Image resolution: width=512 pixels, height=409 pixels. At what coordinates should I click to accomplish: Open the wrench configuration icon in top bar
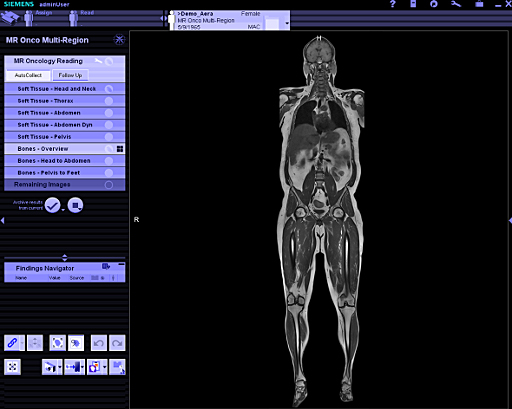click(x=456, y=4)
